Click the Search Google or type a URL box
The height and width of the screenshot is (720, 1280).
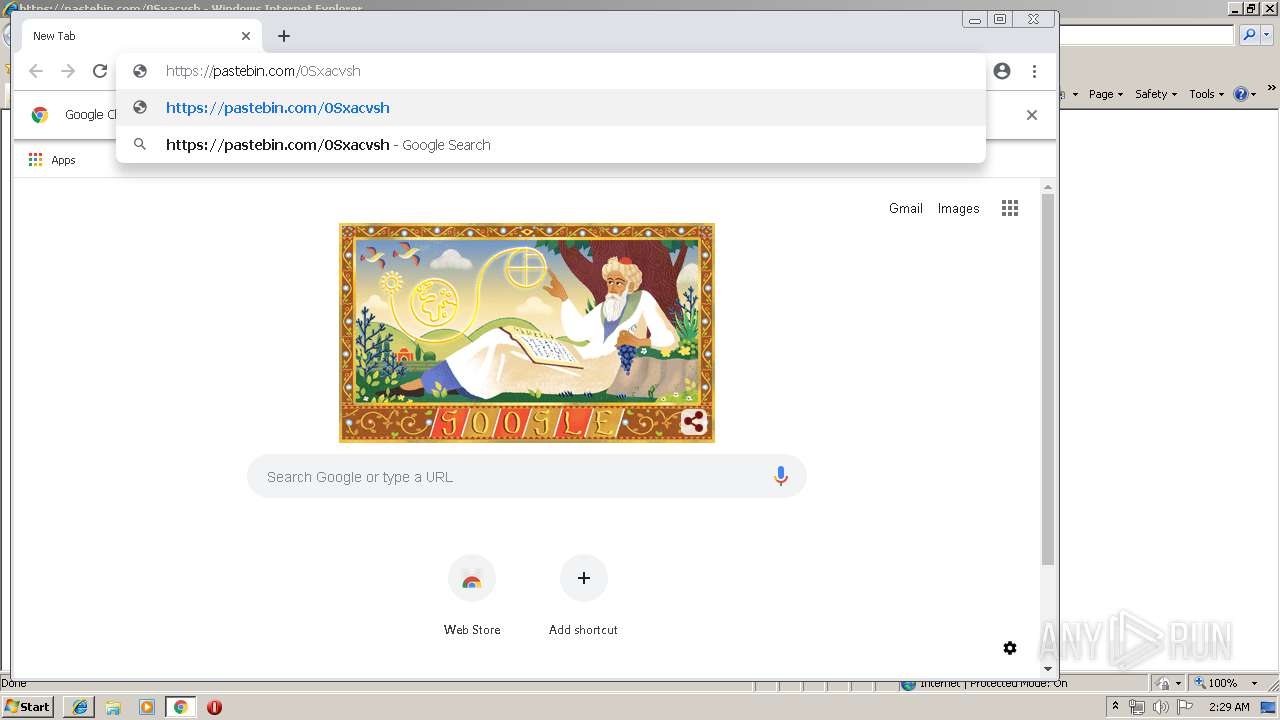[x=527, y=477]
